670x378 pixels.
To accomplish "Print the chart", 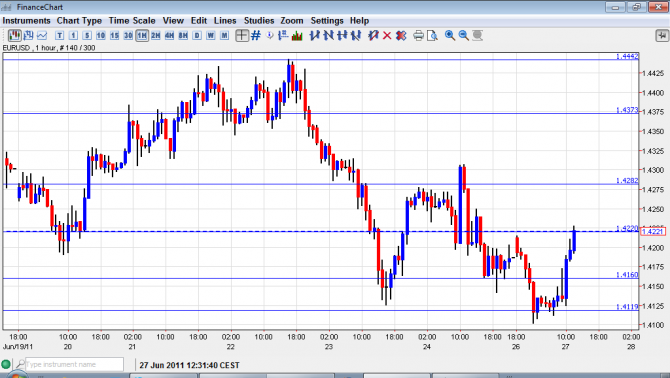I will [x=419, y=35].
